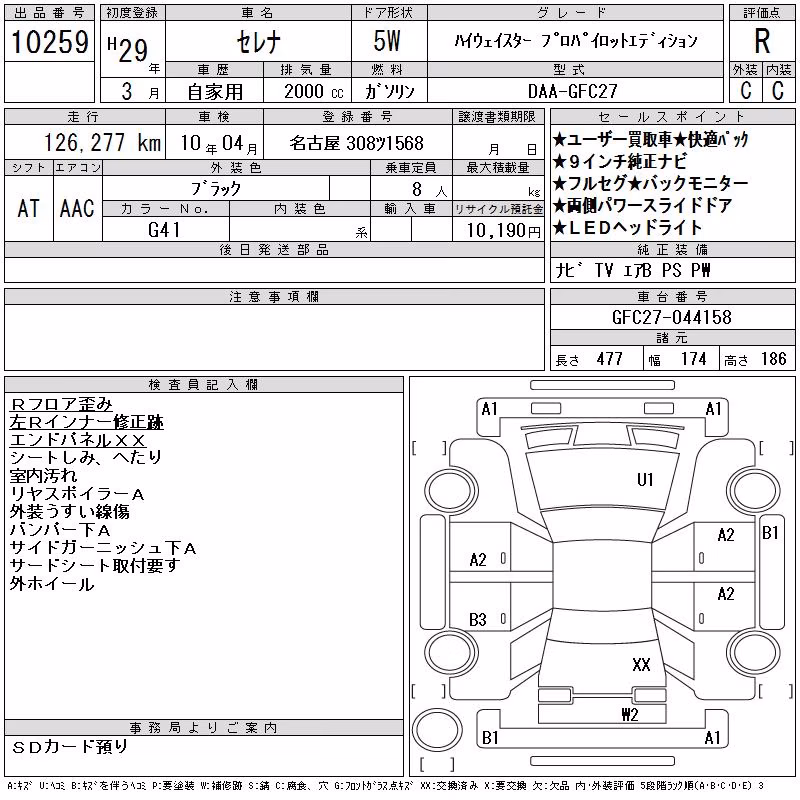Viewport: 800px width, 800px height.
Task: Select the fuel type ガソリン
Action: coord(389,91)
